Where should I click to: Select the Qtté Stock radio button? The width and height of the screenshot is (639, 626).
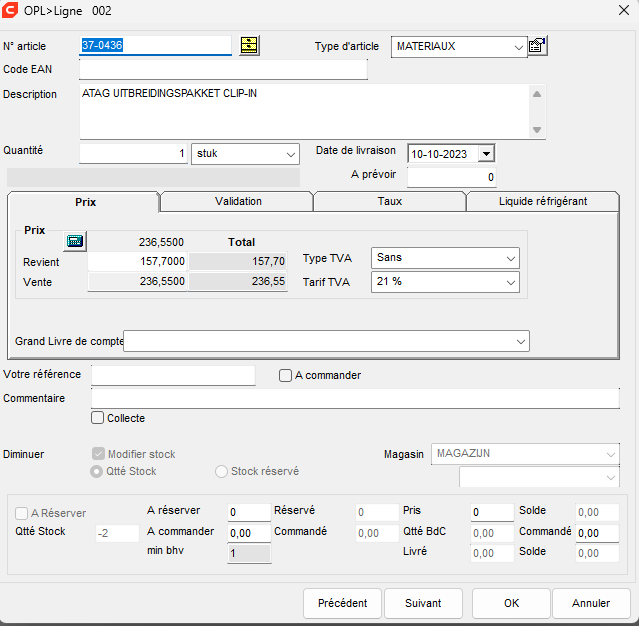click(96, 472)
